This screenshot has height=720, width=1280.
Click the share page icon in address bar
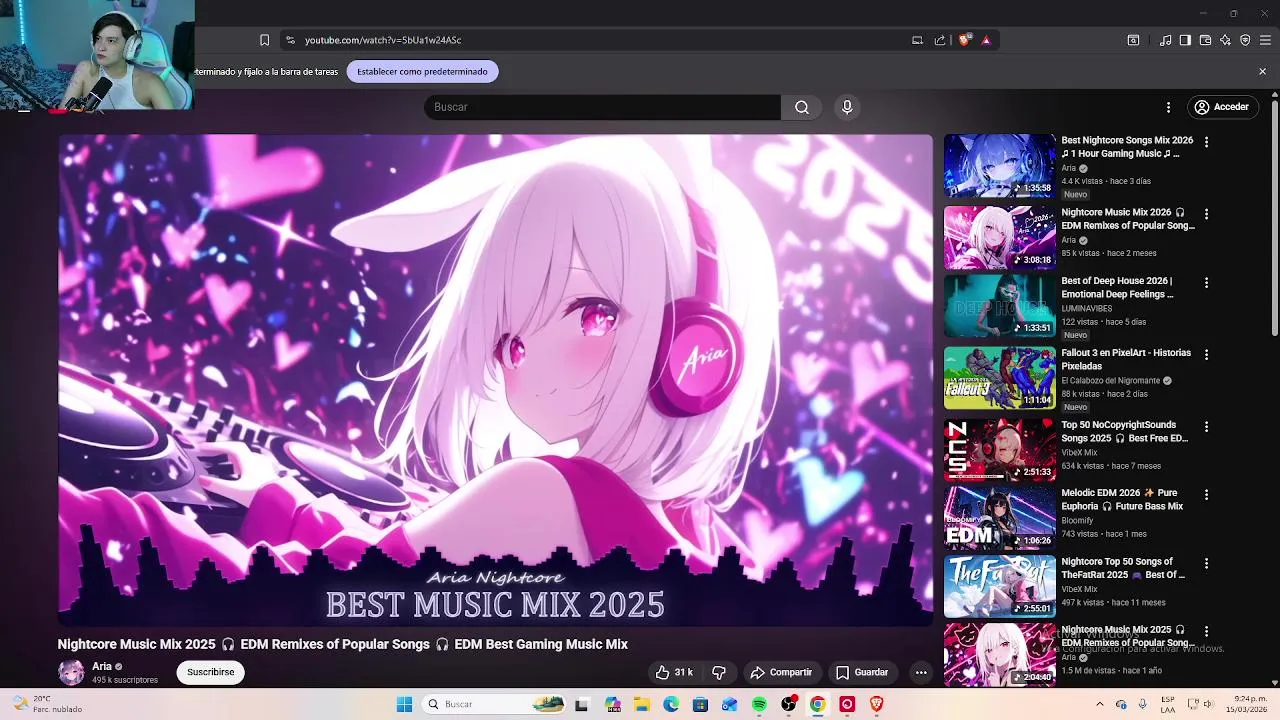(x=940, y=40)
